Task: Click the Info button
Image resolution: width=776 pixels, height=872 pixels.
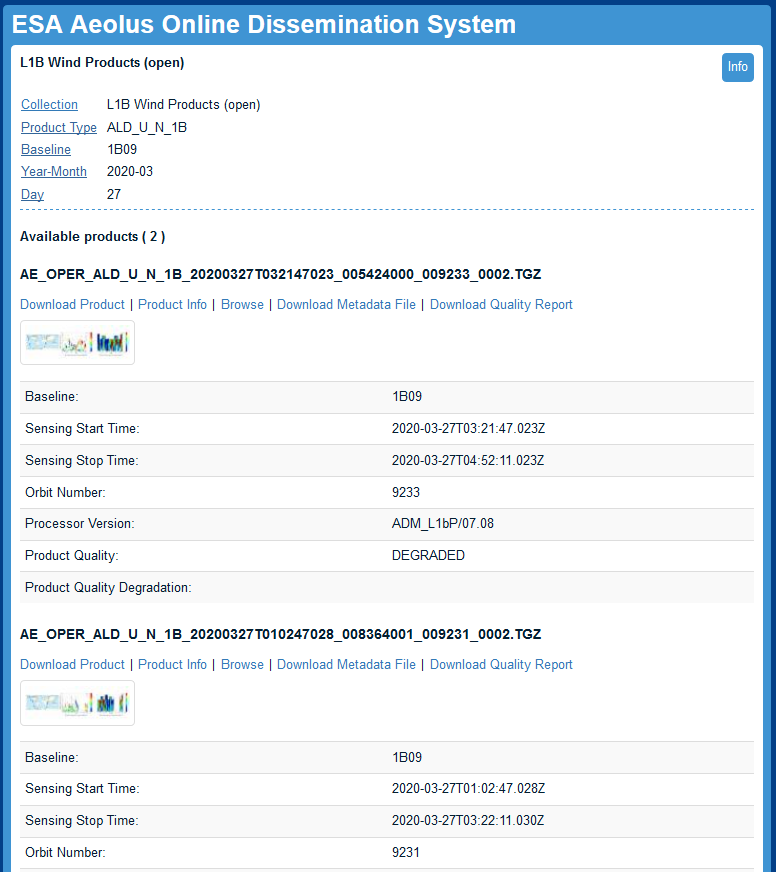Action: pos(737,67)
